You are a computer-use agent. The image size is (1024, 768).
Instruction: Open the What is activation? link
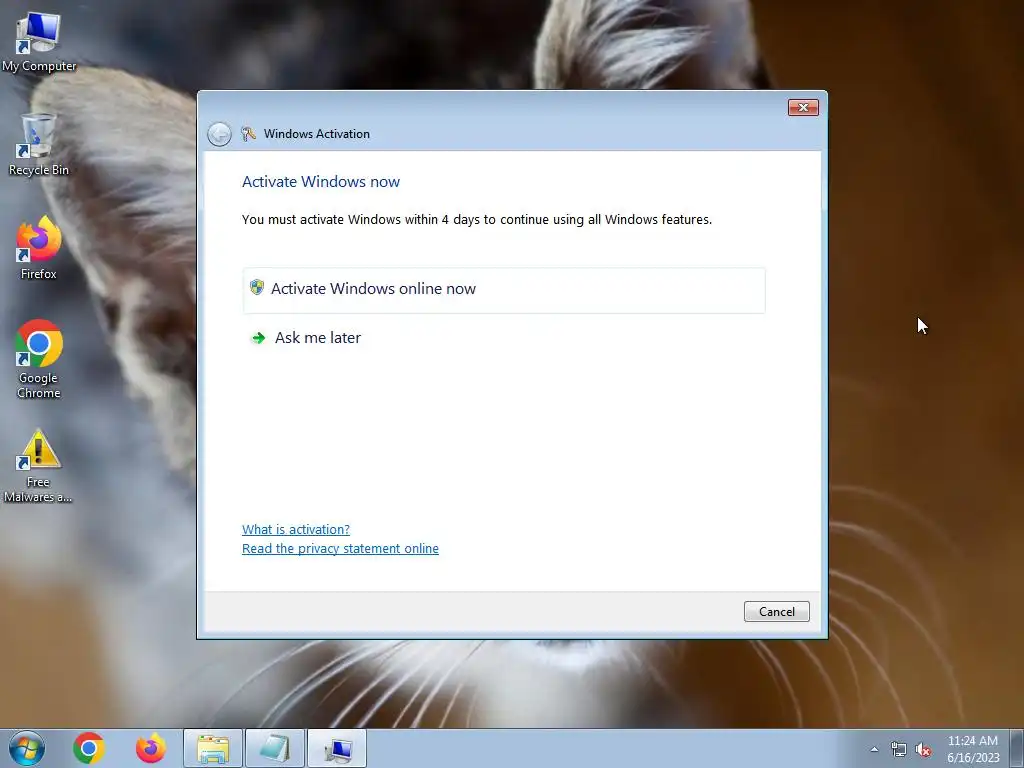point(296,530)
